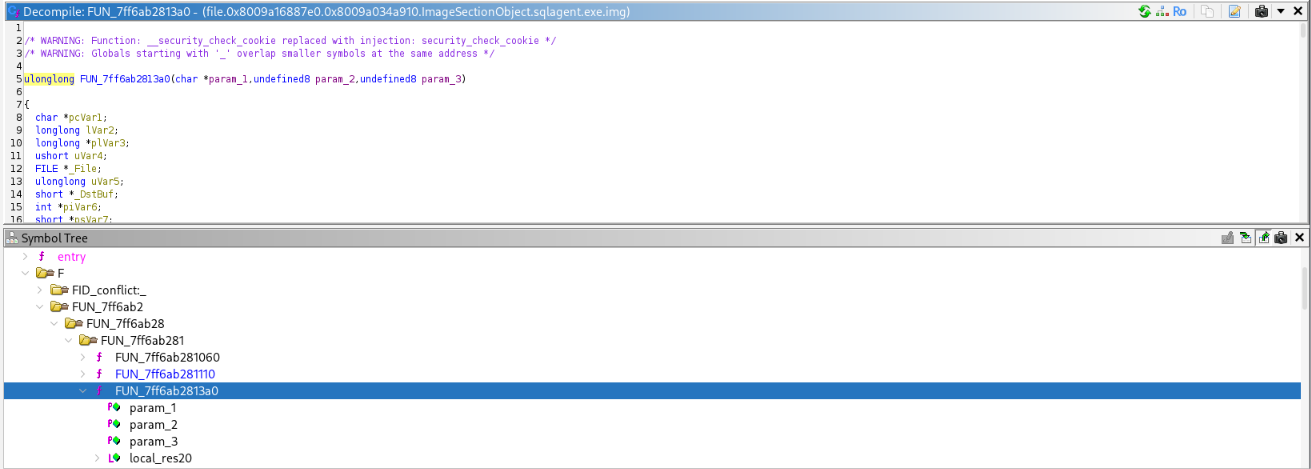Select the FUN_7ff6ab28 folder label

125,324
